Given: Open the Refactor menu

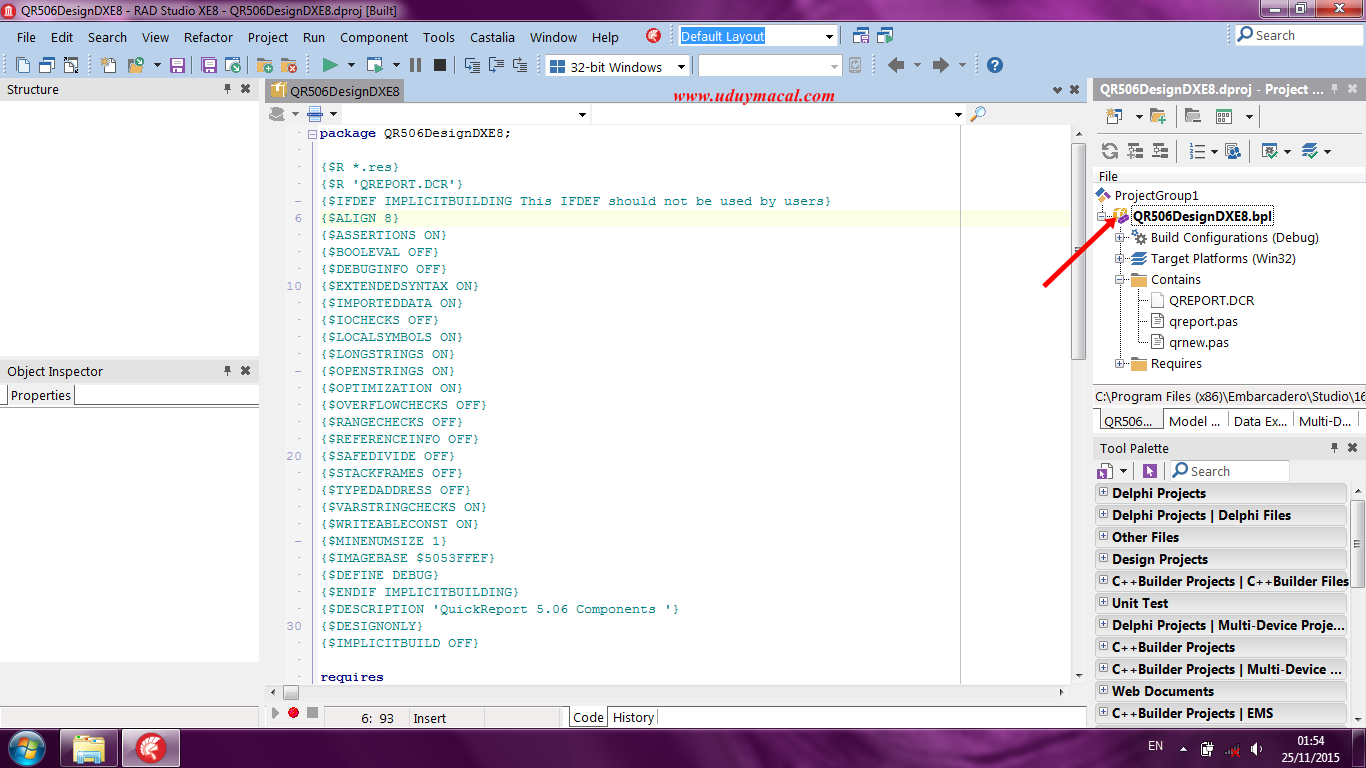Looking at the screenshot, I should (x=208, y=37).
